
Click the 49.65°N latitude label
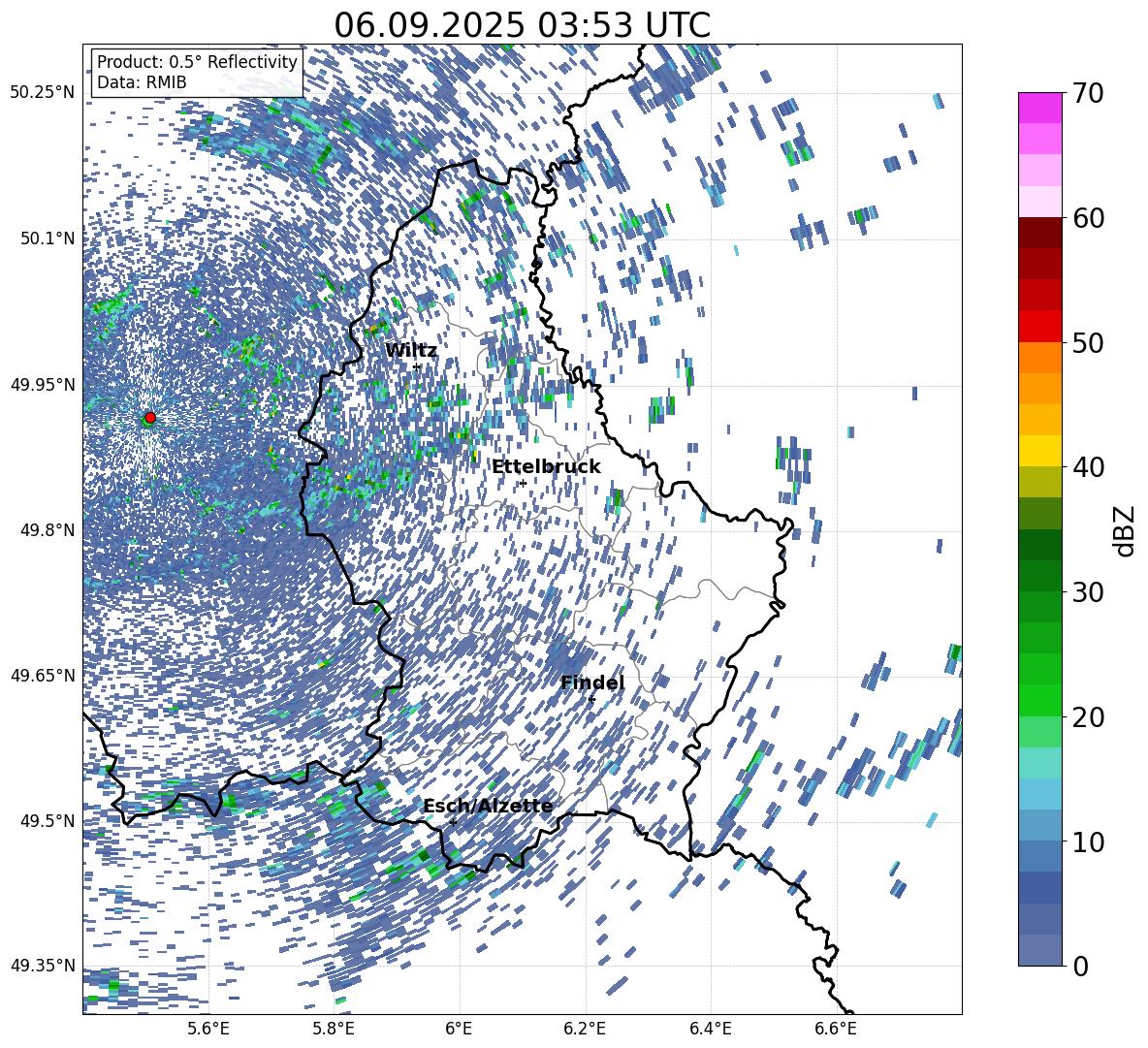click(x=43, y=675)
